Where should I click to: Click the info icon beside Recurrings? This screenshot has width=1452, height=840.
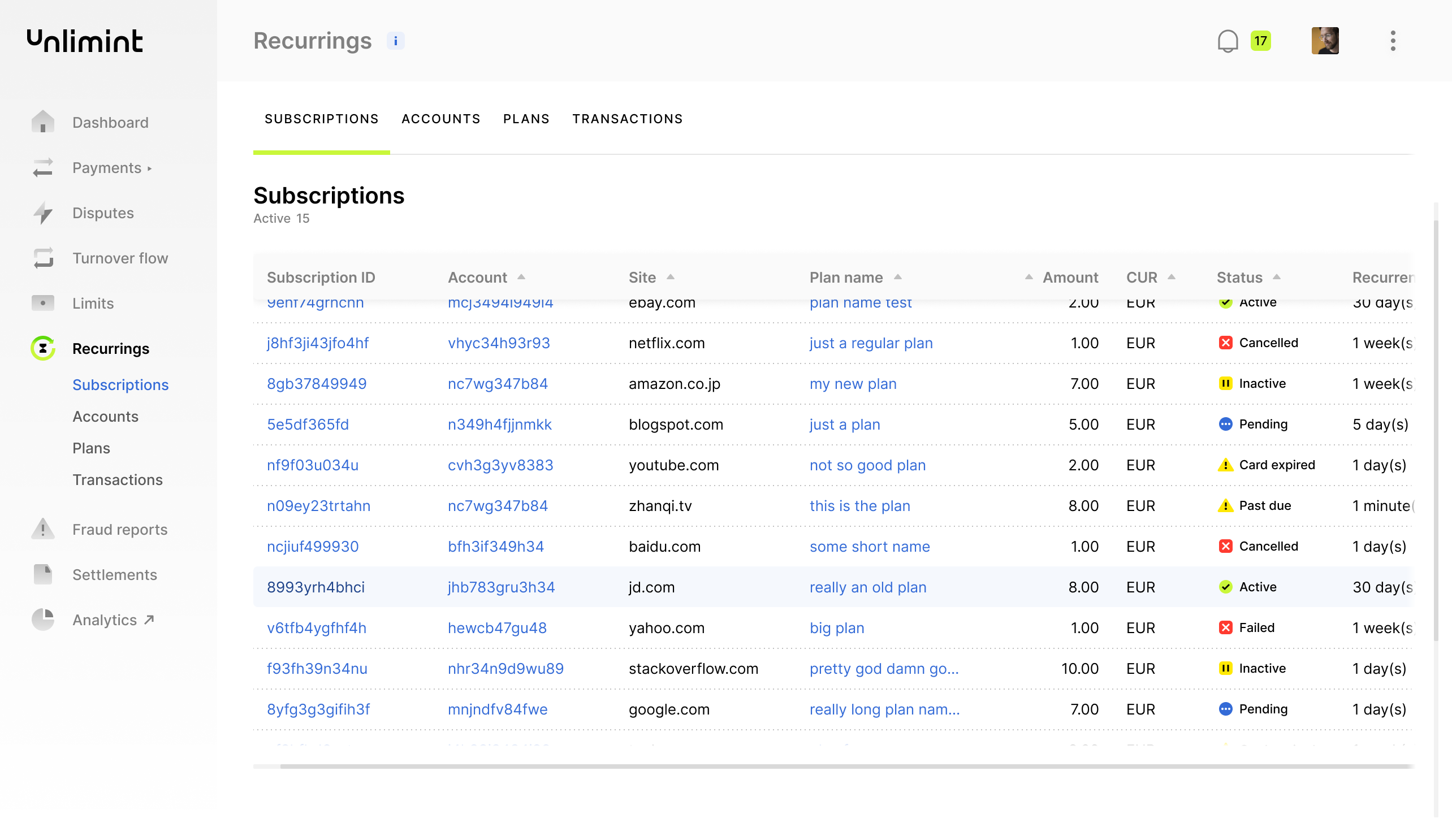tap(395, 41)
